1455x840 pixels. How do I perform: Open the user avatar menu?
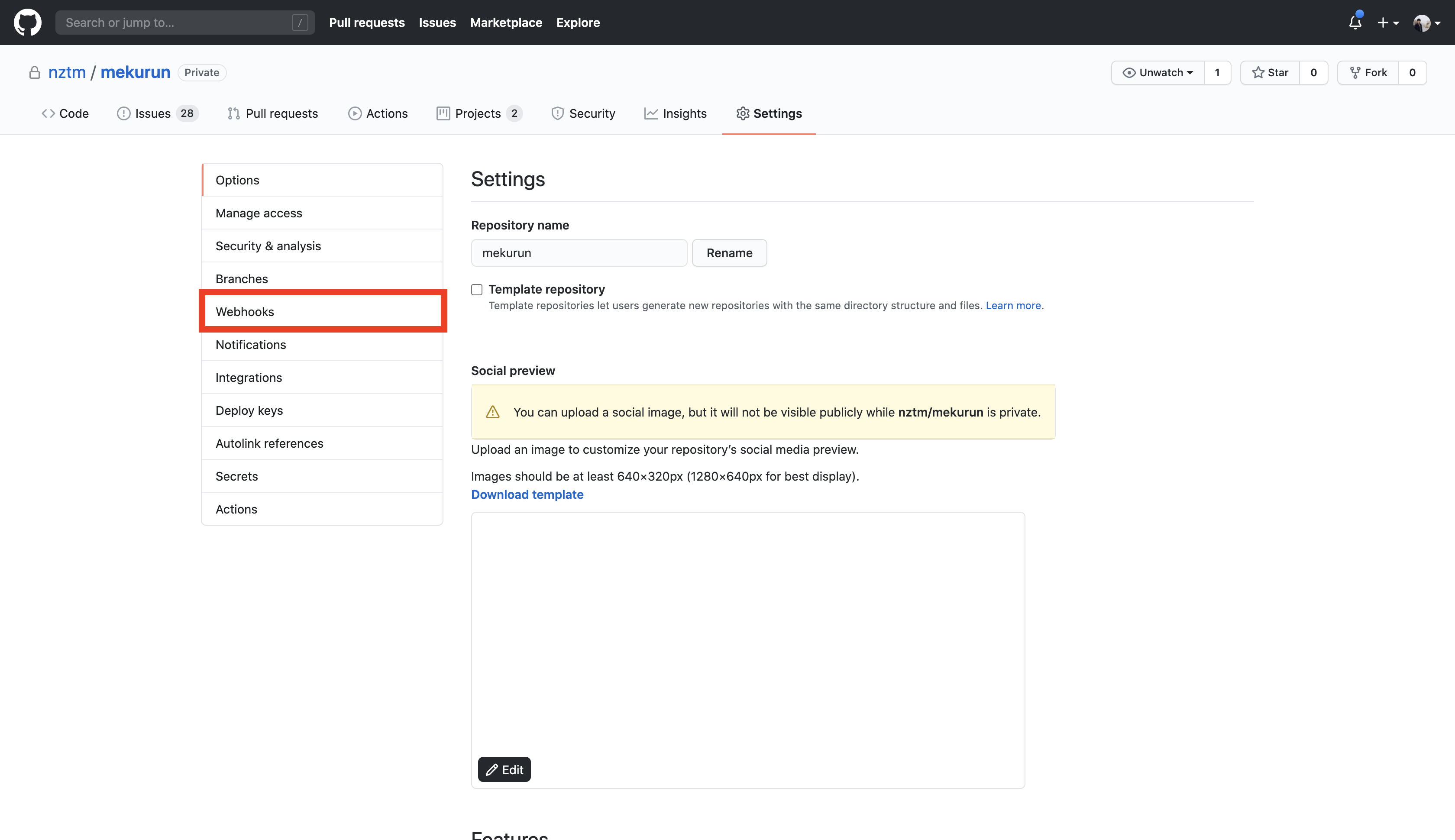click(x=1427, y=23)
